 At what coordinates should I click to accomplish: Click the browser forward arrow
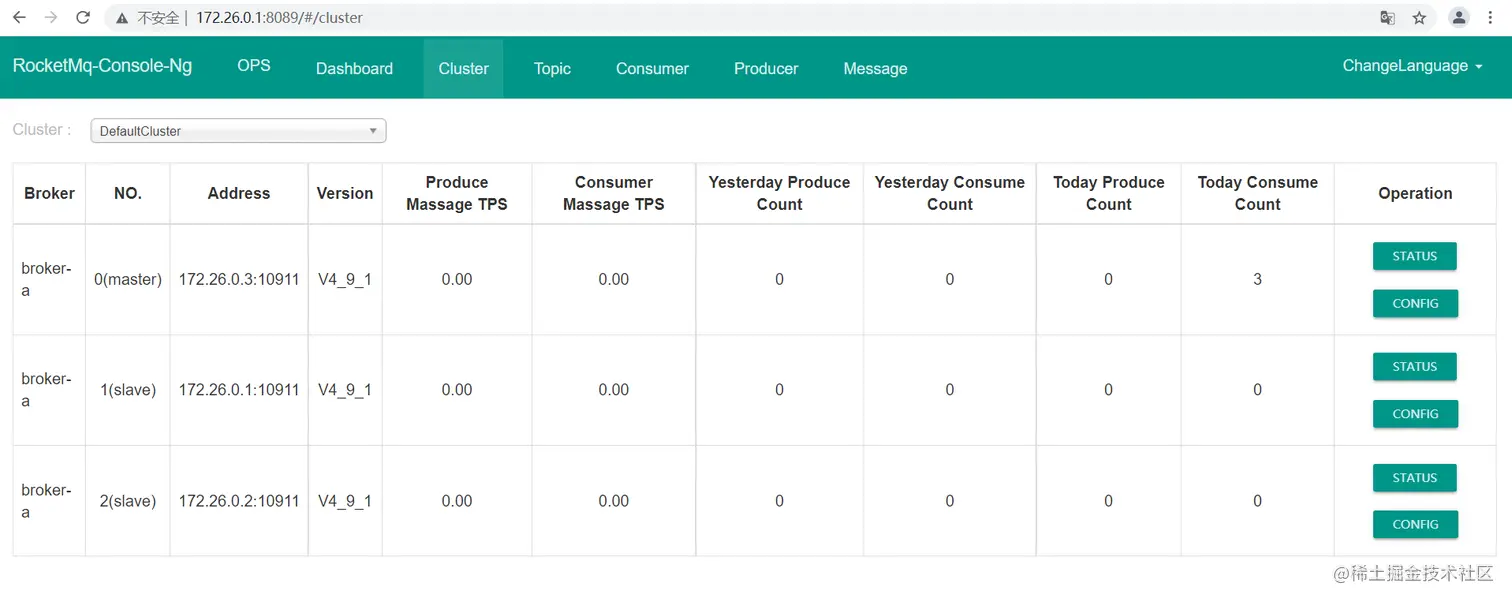51,18
